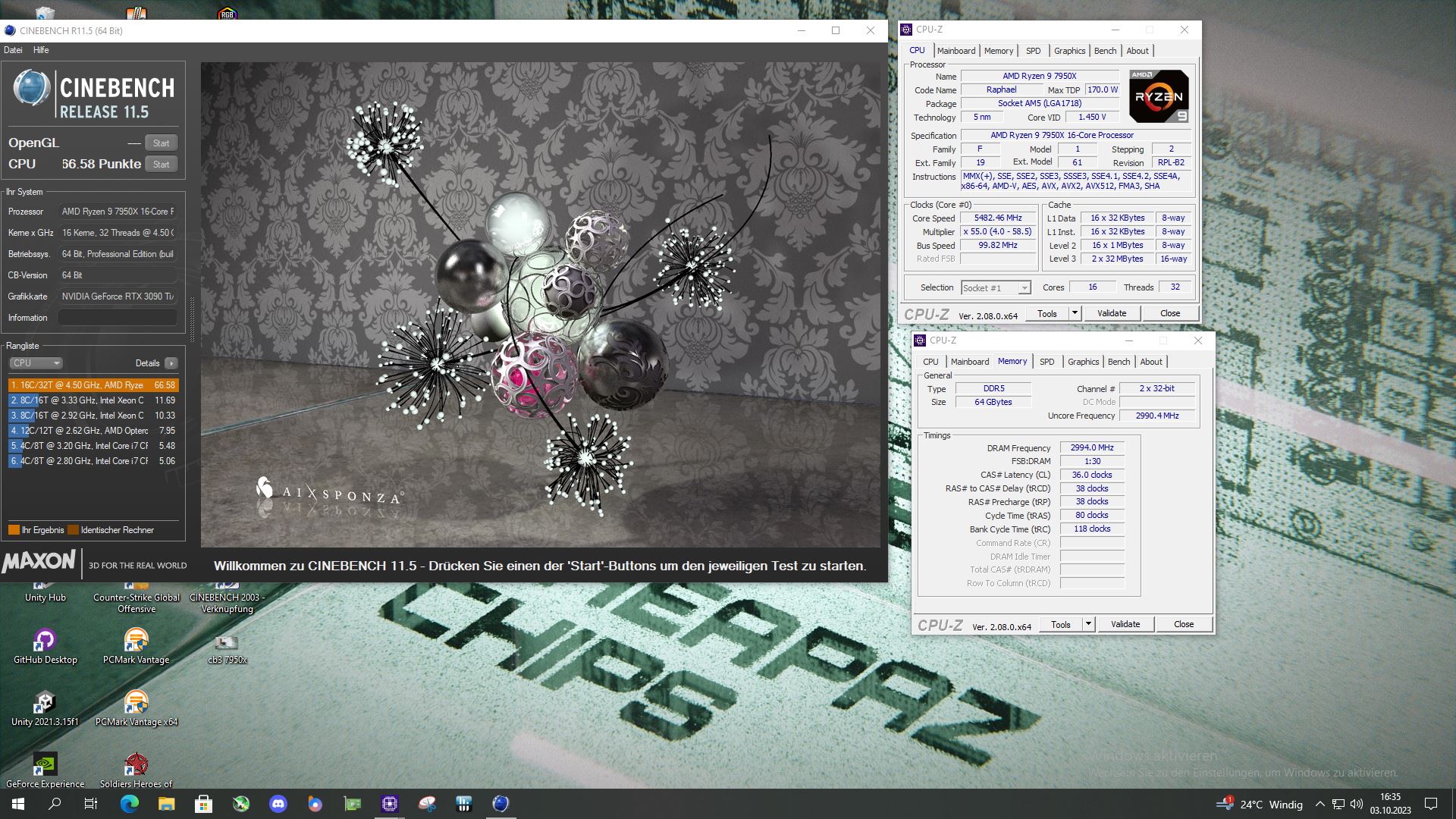
Task: Open SPD tab in upper CPU-Z window
Action: coord(1034,51)
